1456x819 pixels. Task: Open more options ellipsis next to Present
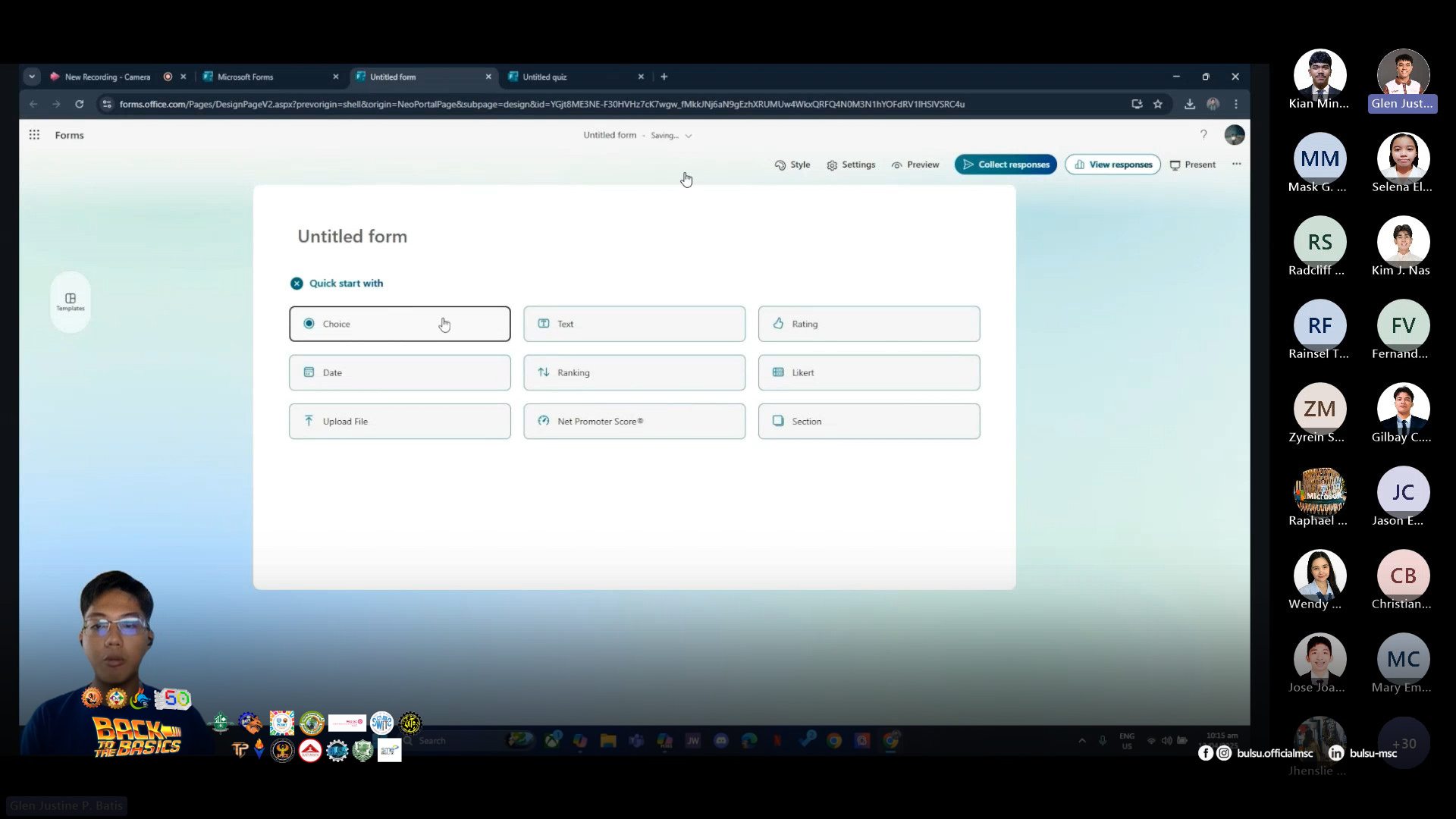1237,165
